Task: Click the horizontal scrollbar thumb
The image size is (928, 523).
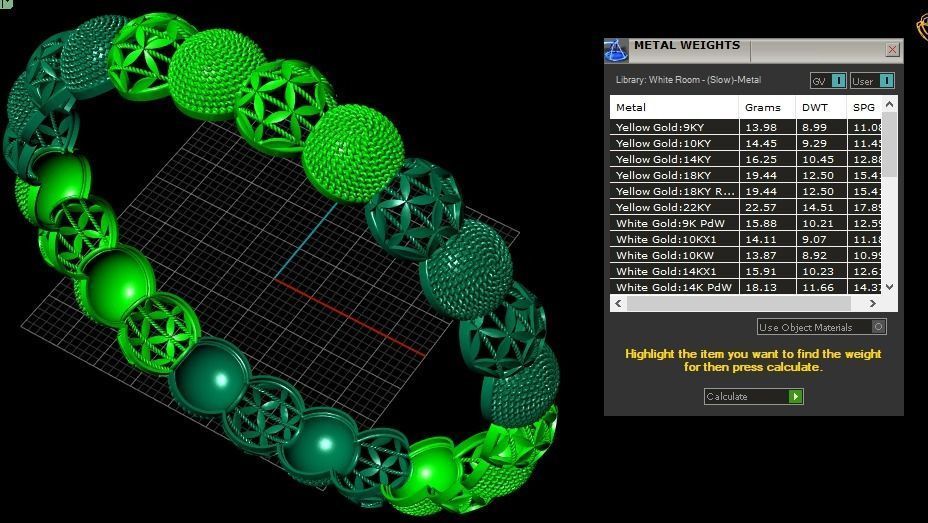Action: pyautogui.click(x=739, y=304)
